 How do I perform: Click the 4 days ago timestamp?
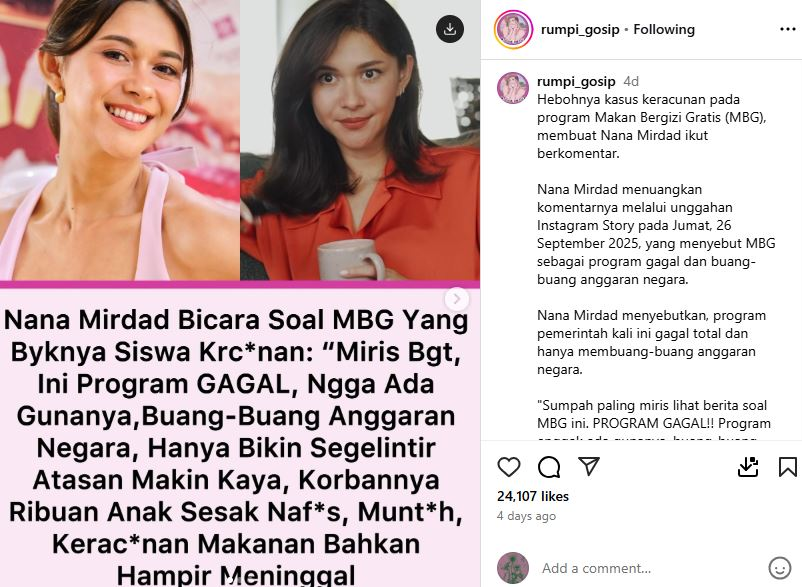(x=526, y=516)
